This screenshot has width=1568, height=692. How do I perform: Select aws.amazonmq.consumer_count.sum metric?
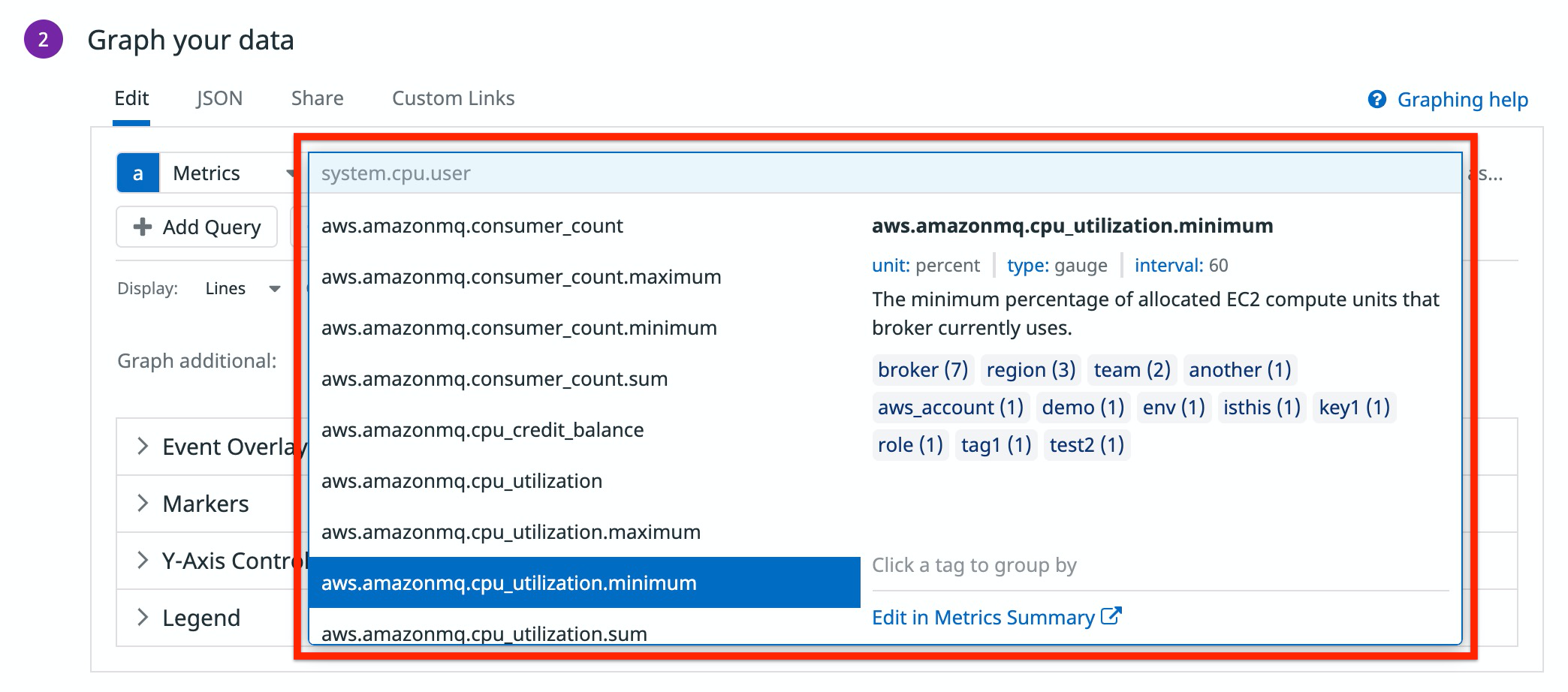(584, 379)
